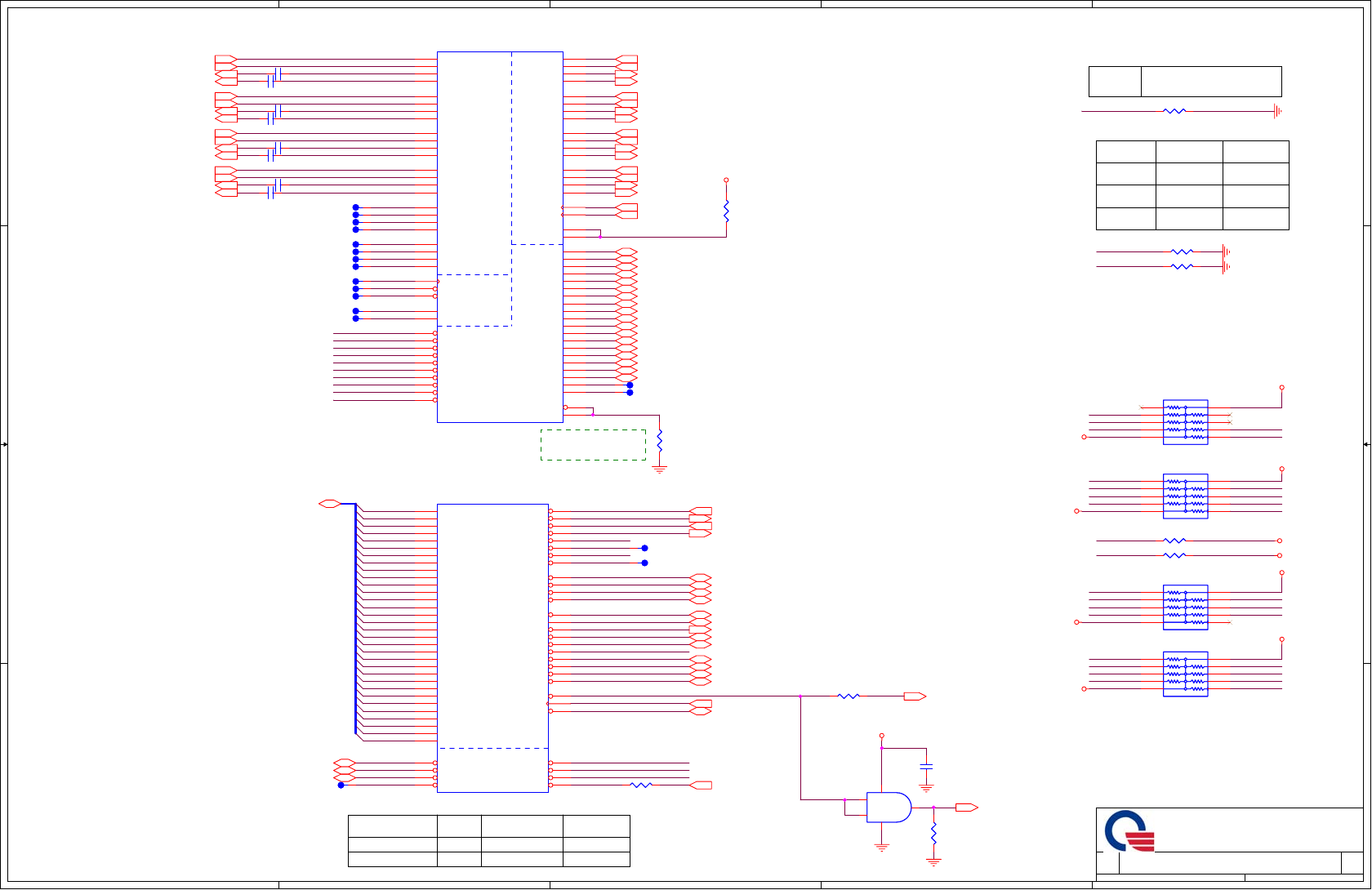Click the Quanta logo in the title block
Image resolution: width=1372 pixels, height=890 pixels.
(x=1129, y=831)
